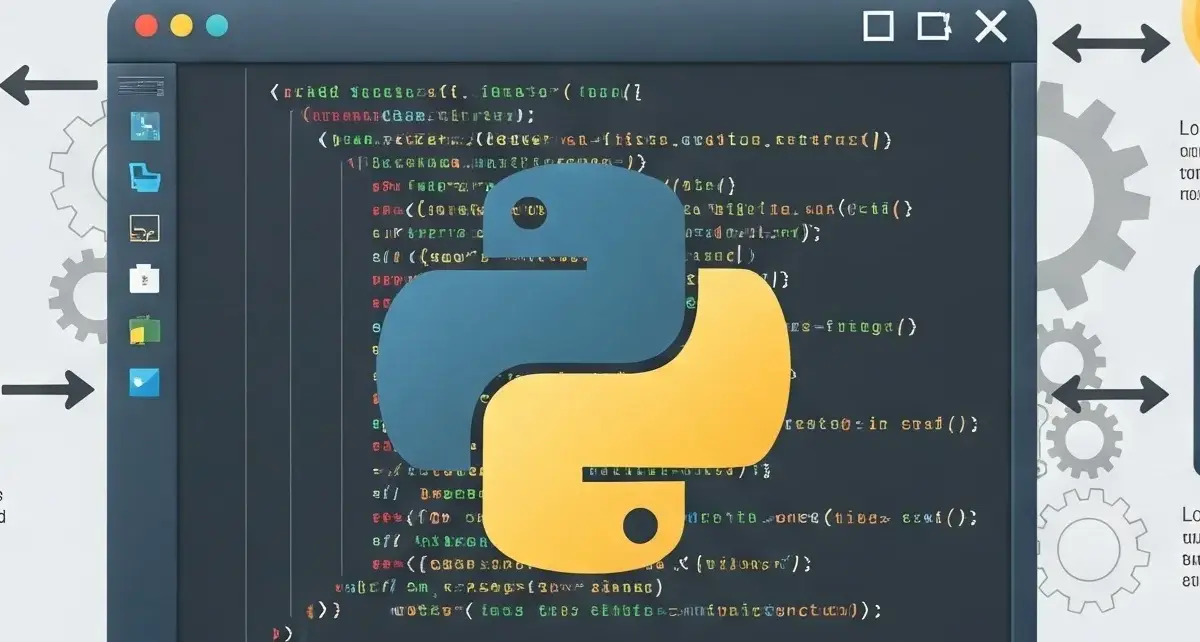The image size is (1200, 642).
Task: Select the dark outlined panel sidebar icon
Action: click(145, 228)
